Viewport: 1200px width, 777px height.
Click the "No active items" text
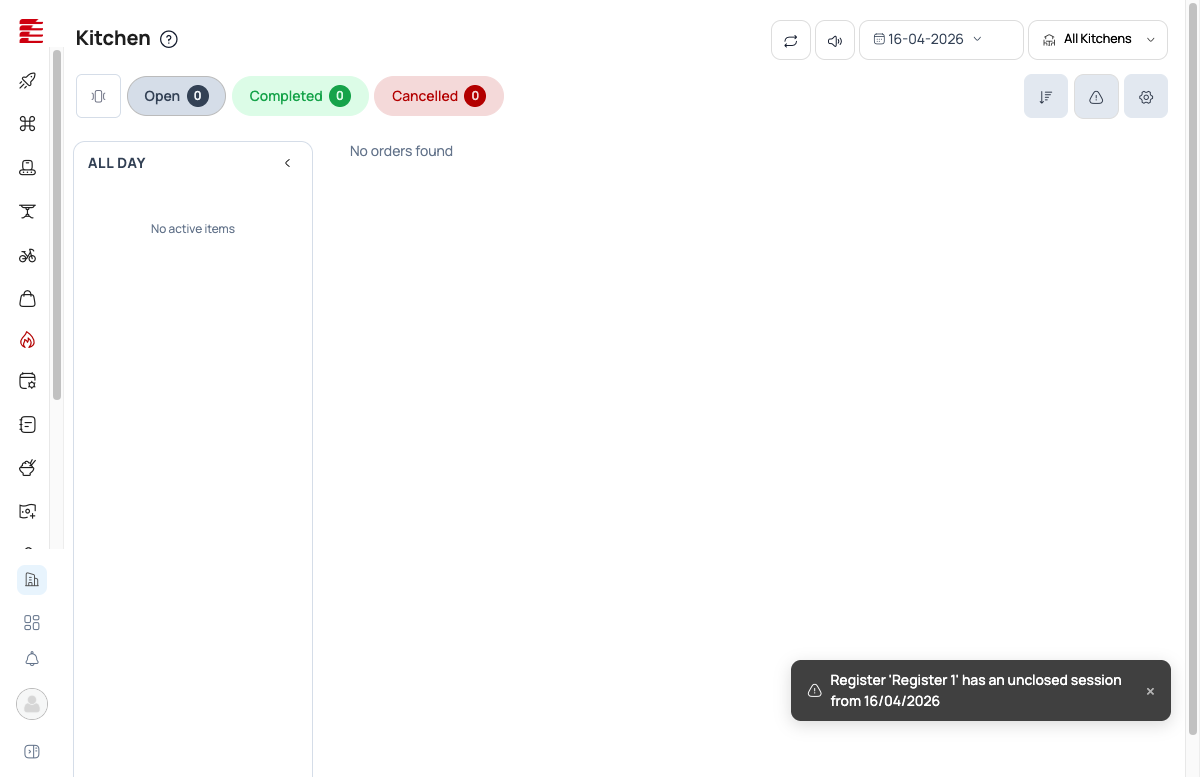click(193, 229)
